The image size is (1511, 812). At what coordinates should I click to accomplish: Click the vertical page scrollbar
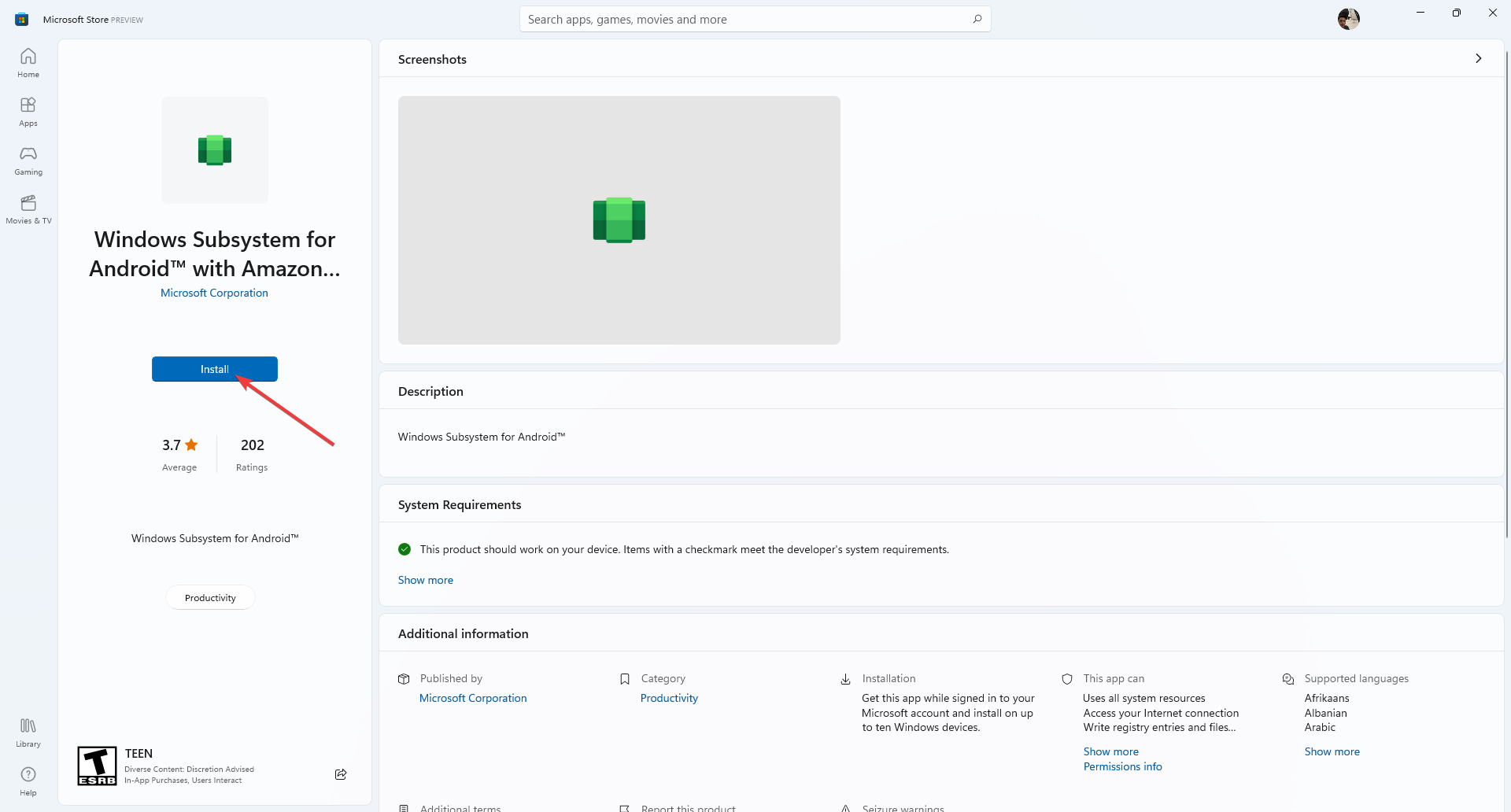click(1507, 295)
